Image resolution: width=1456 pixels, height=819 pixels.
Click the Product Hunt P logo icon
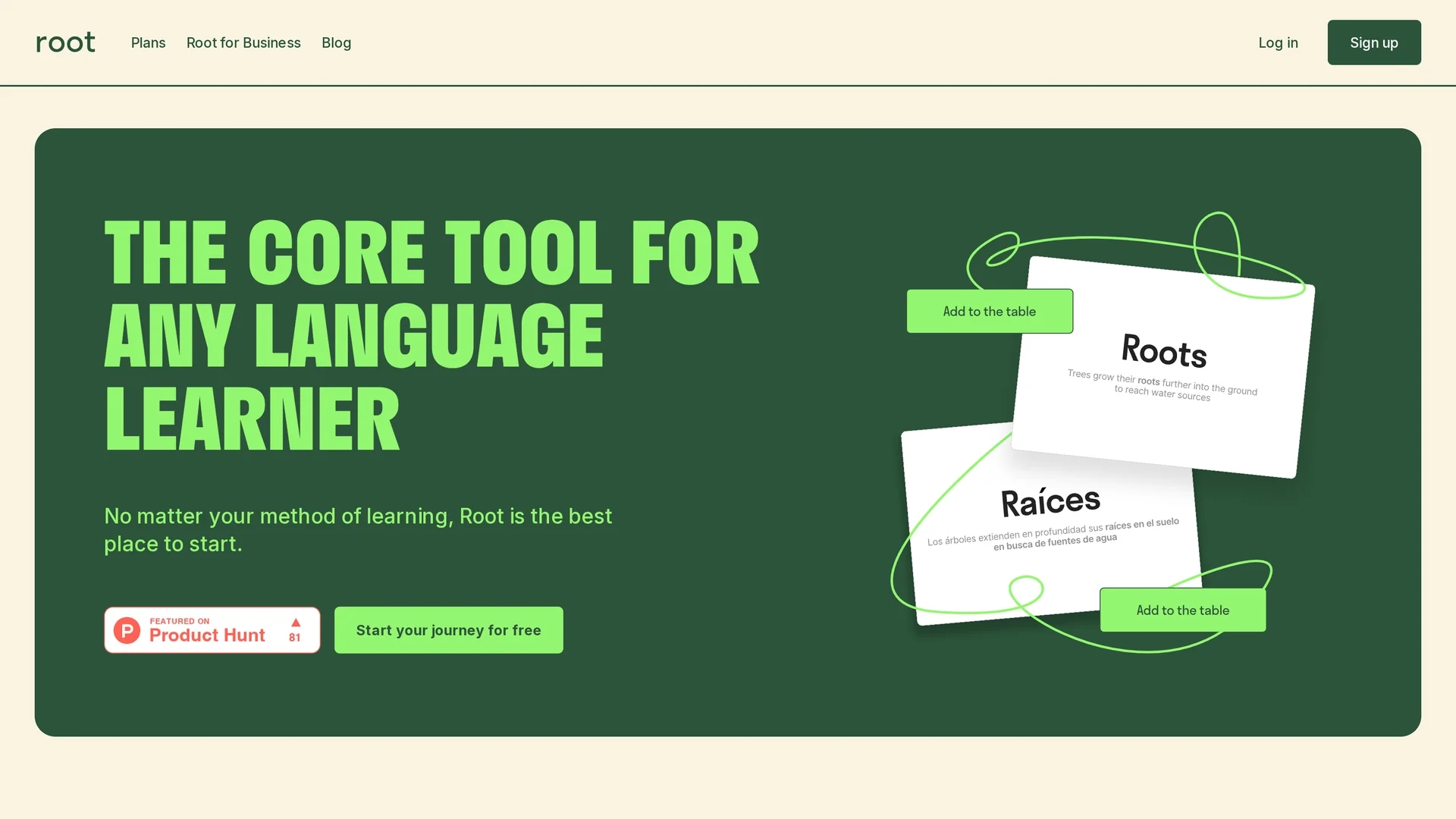[127, 630]
